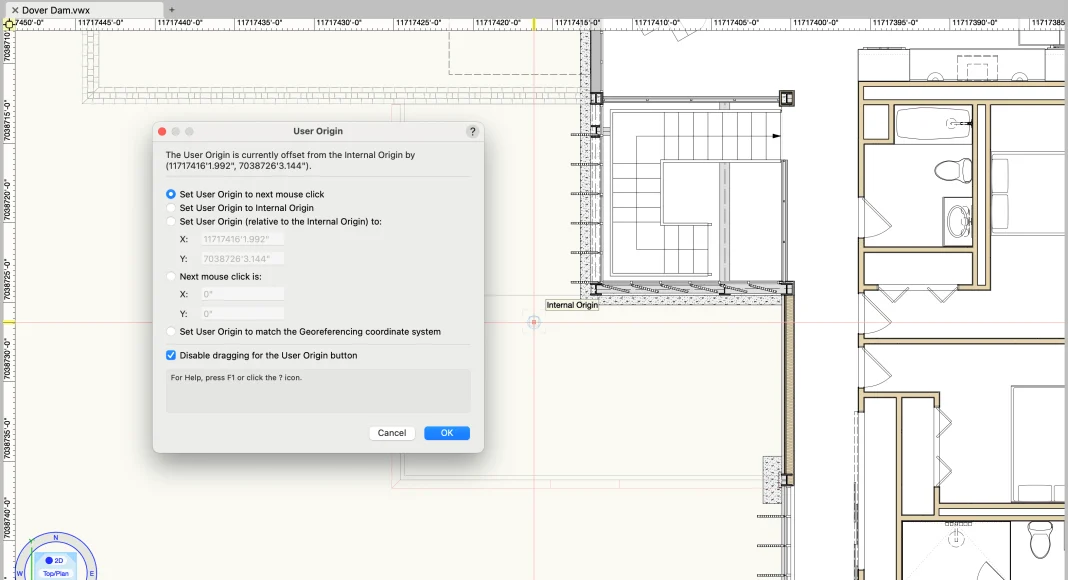The image size is (1068, 580).
Task: Select Set User Origin to Internal Origin
Action: click(x=171, y=208)
